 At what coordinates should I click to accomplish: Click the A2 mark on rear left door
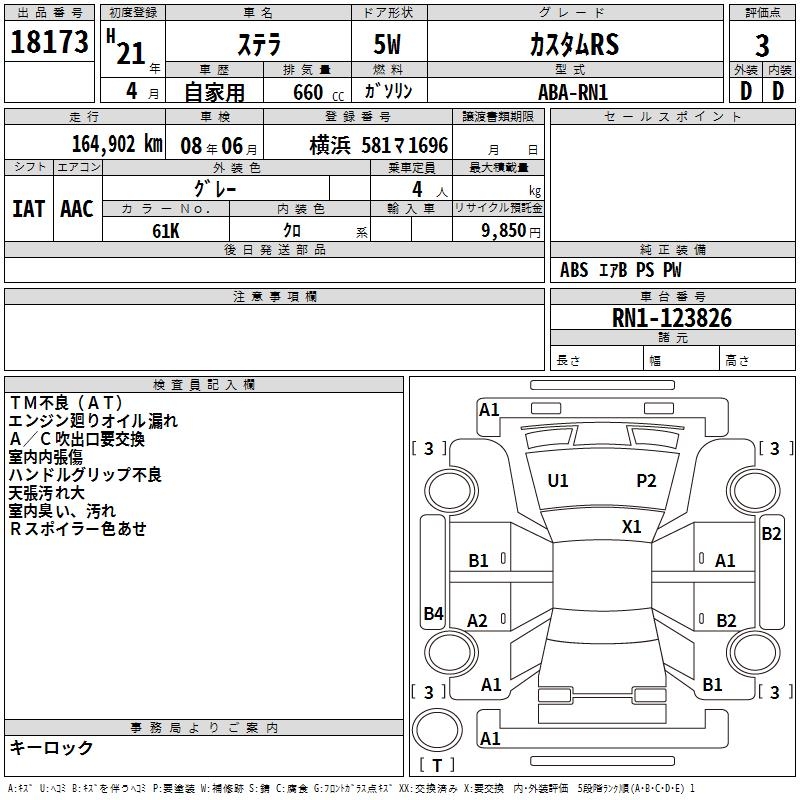[x=478, y=621]
